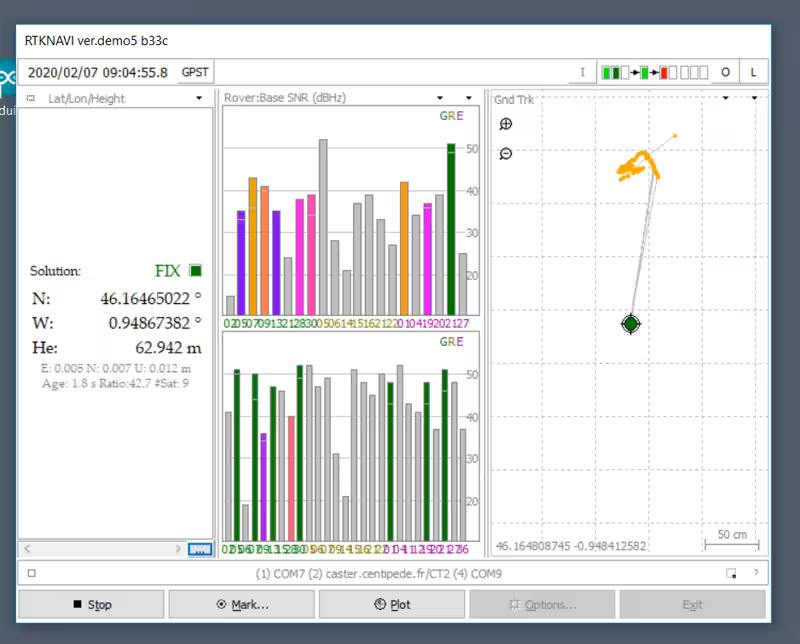Click the Arduino desktop icon at left edge
This screenshot has height=644, width=800.
[7, 80]
